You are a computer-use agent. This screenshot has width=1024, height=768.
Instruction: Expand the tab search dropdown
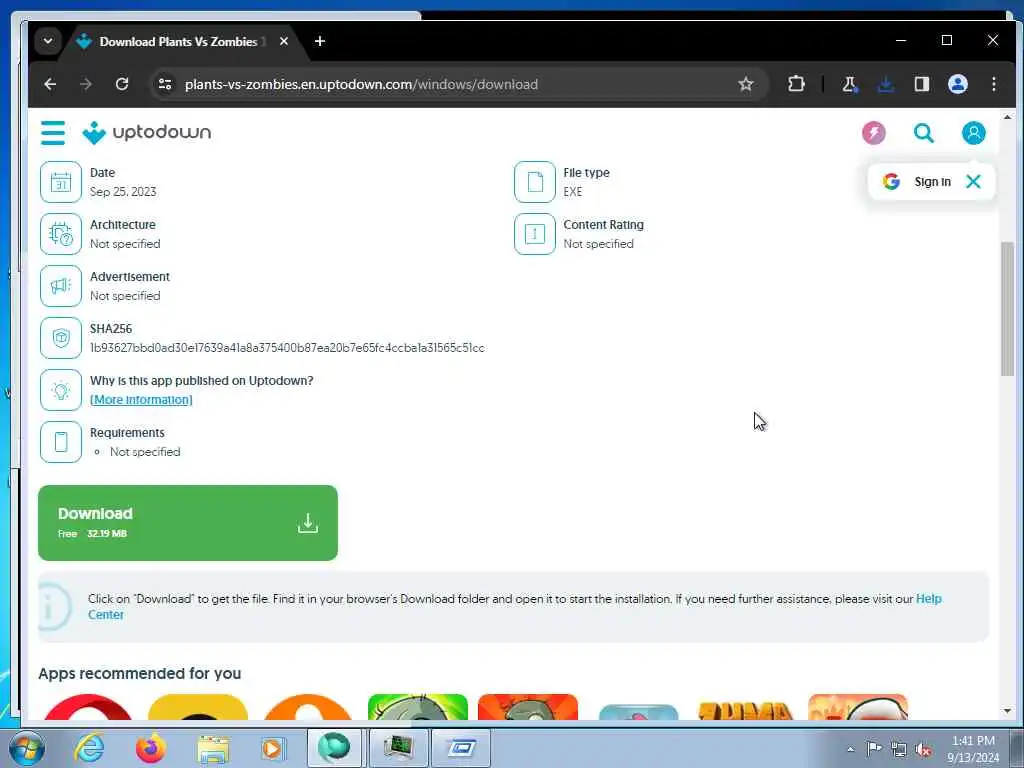tap(48, 41)
